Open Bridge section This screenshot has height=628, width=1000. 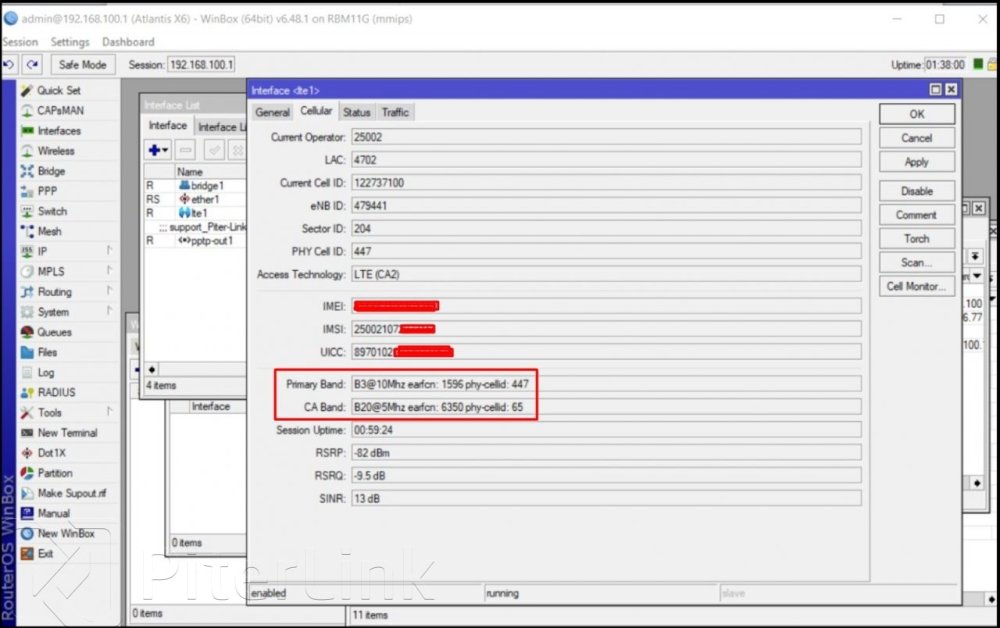pos(51,171)
